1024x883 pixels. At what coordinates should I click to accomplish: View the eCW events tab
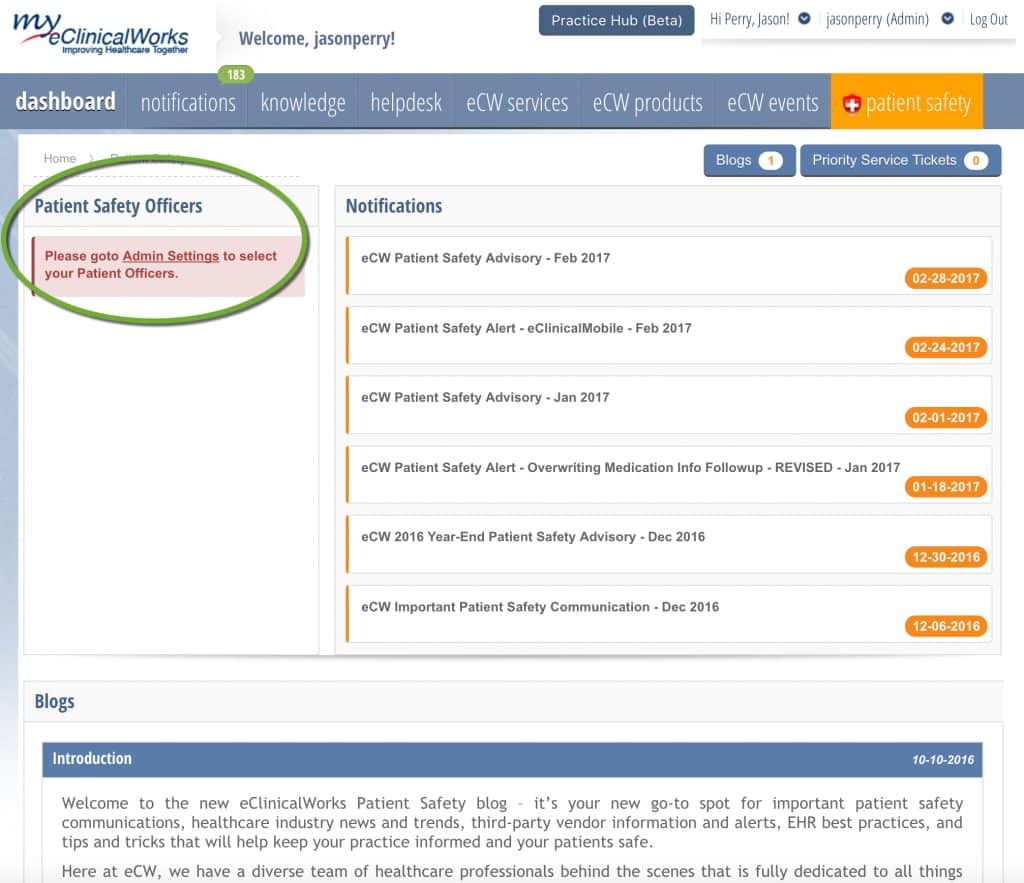773,103
